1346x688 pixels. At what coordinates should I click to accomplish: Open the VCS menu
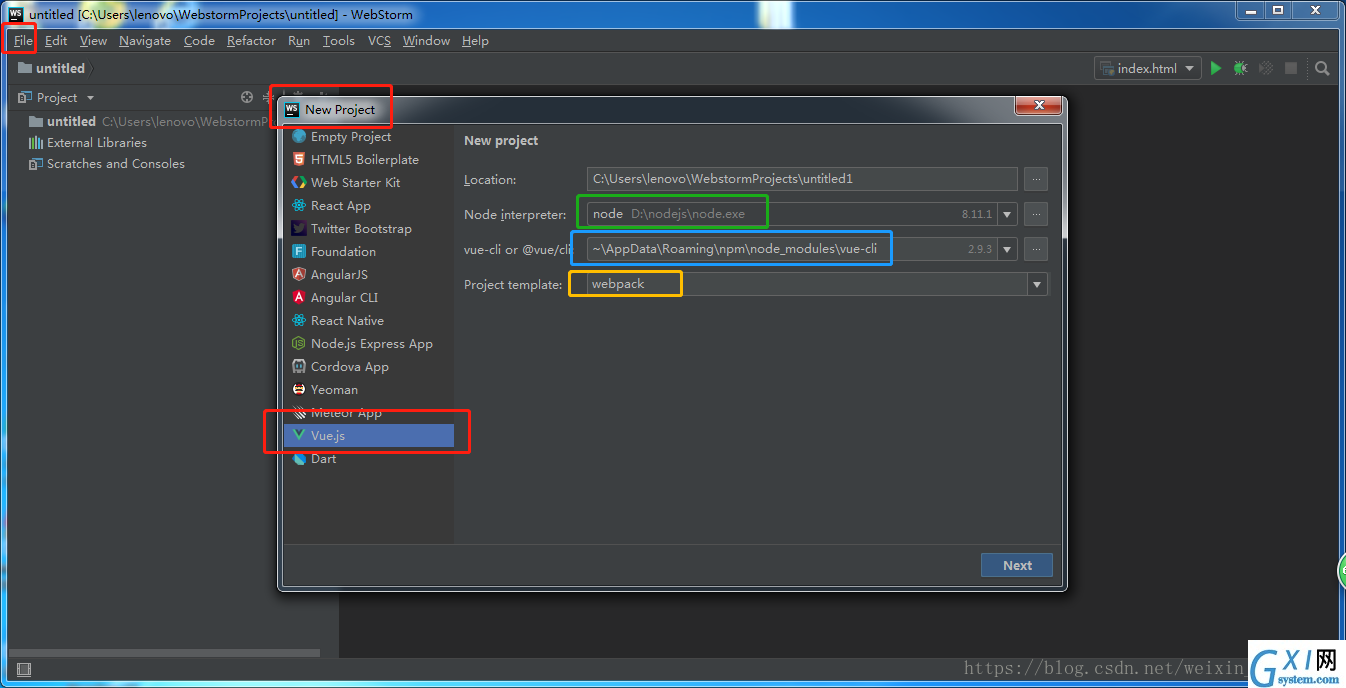click(379, 41)
